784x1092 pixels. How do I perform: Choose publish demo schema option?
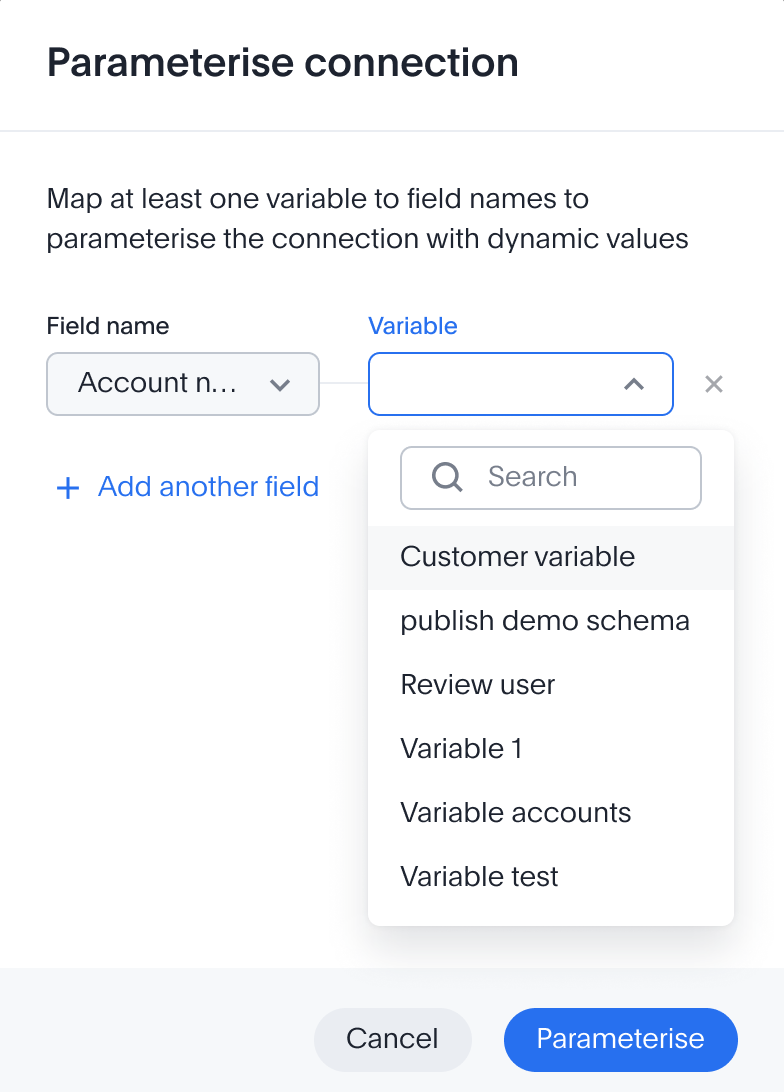coord(551,621)
